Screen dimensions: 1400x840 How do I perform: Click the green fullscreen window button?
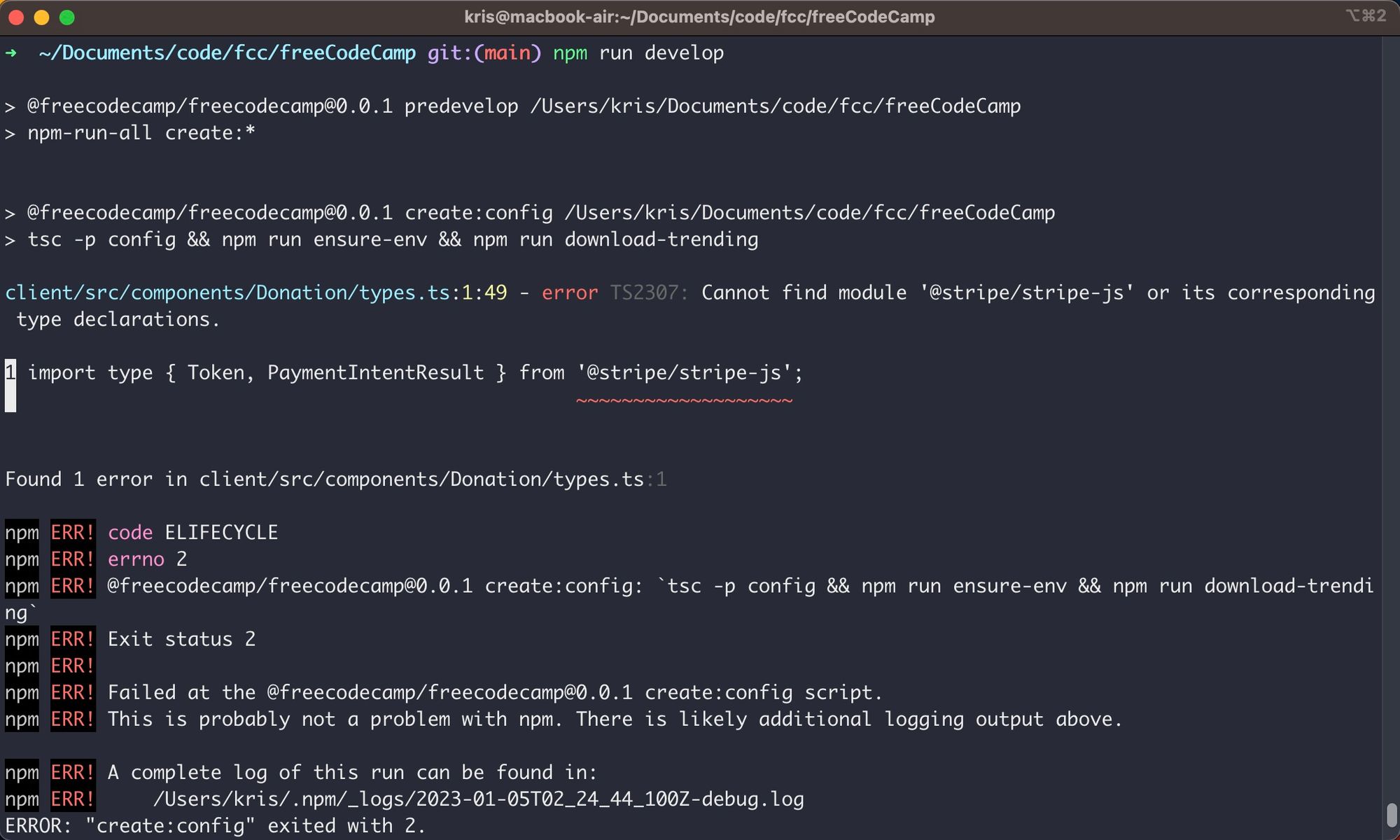coord(67,17)
